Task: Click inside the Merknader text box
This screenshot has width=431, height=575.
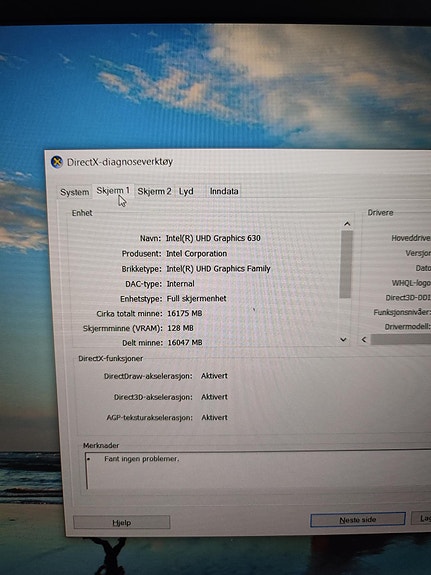Action: (258, 470)
